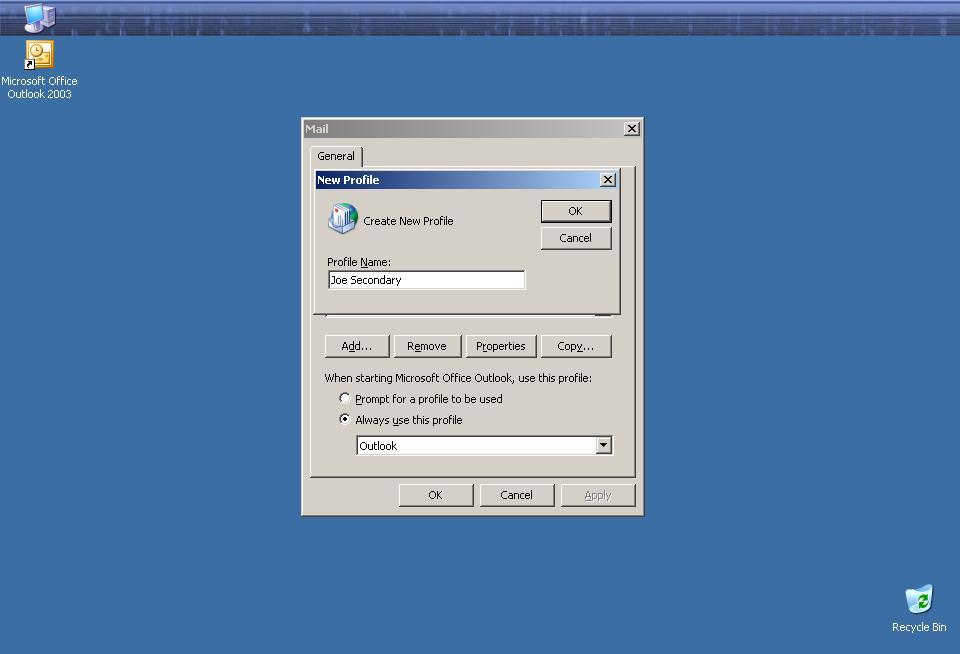Expand the Outlook profile dropdown
The width and height of the screenshot is (960, 654).
[x=604, y=445]
